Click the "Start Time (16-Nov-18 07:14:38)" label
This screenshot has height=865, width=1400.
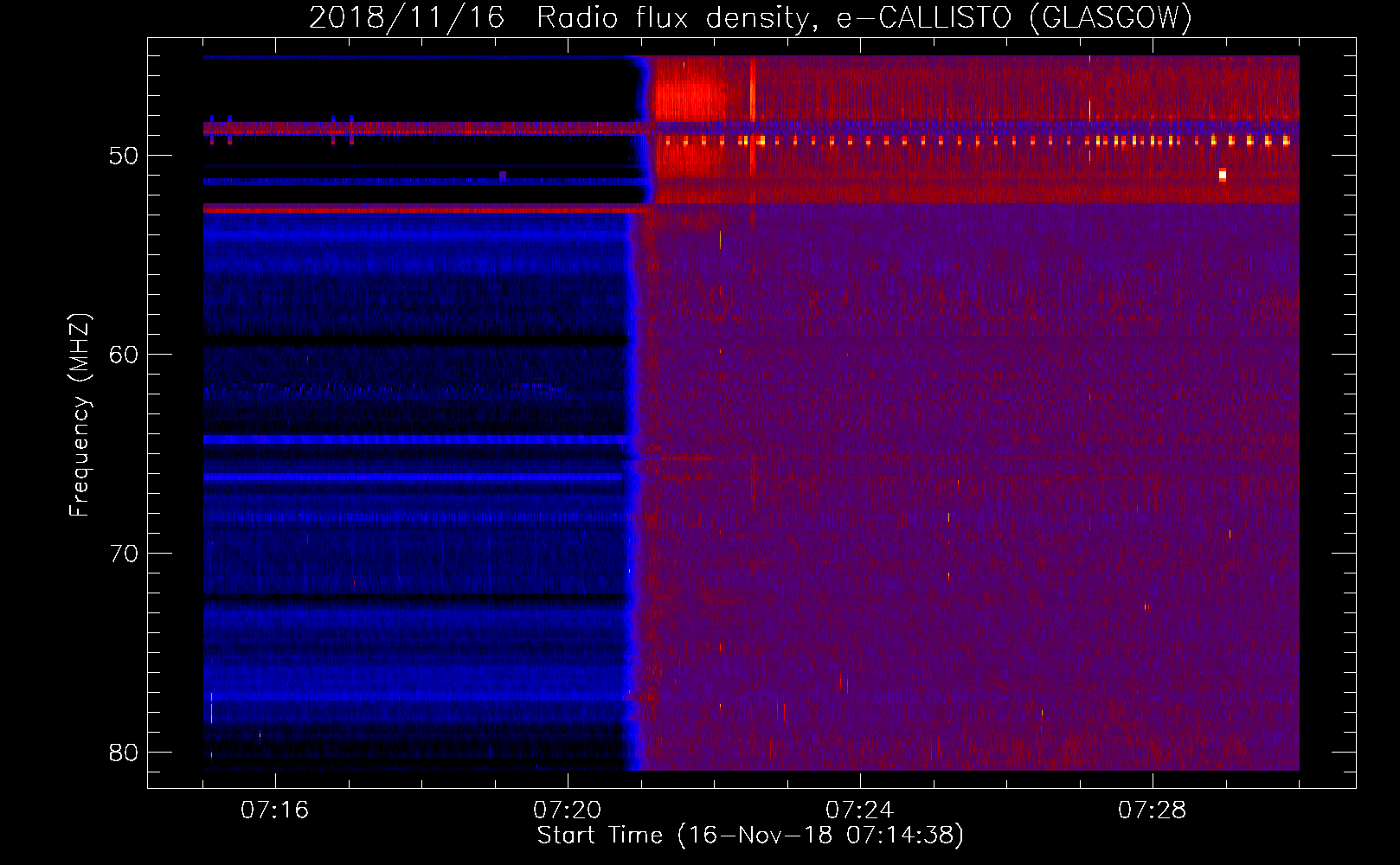pyautogui.click(x=750, y=836)
